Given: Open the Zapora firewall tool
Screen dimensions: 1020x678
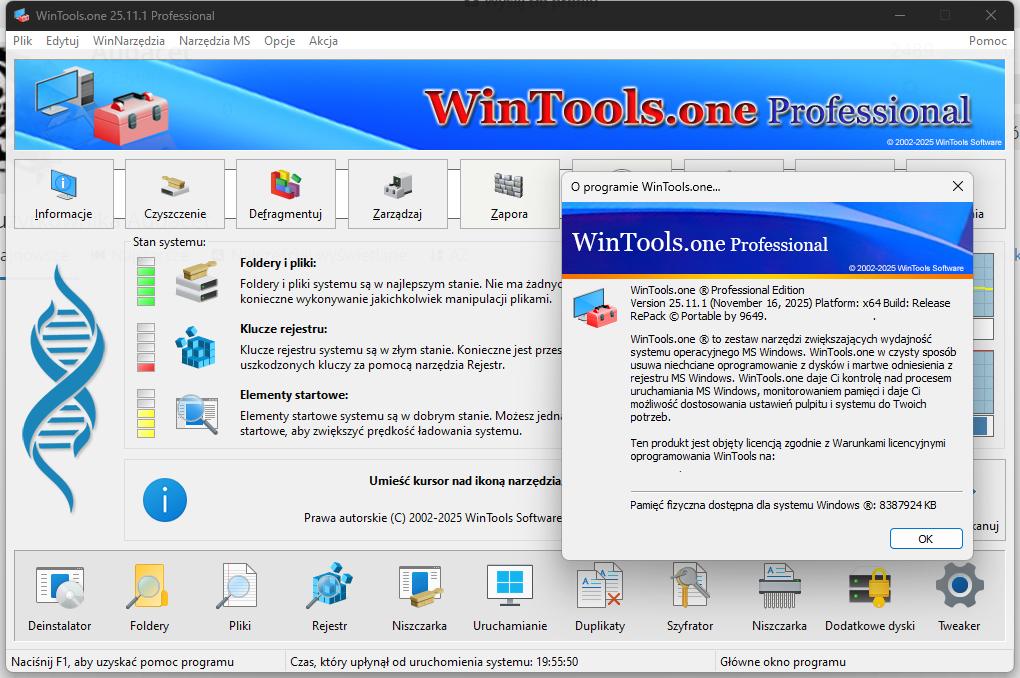Looking at the screenshot, I should [x=509, y=194].
